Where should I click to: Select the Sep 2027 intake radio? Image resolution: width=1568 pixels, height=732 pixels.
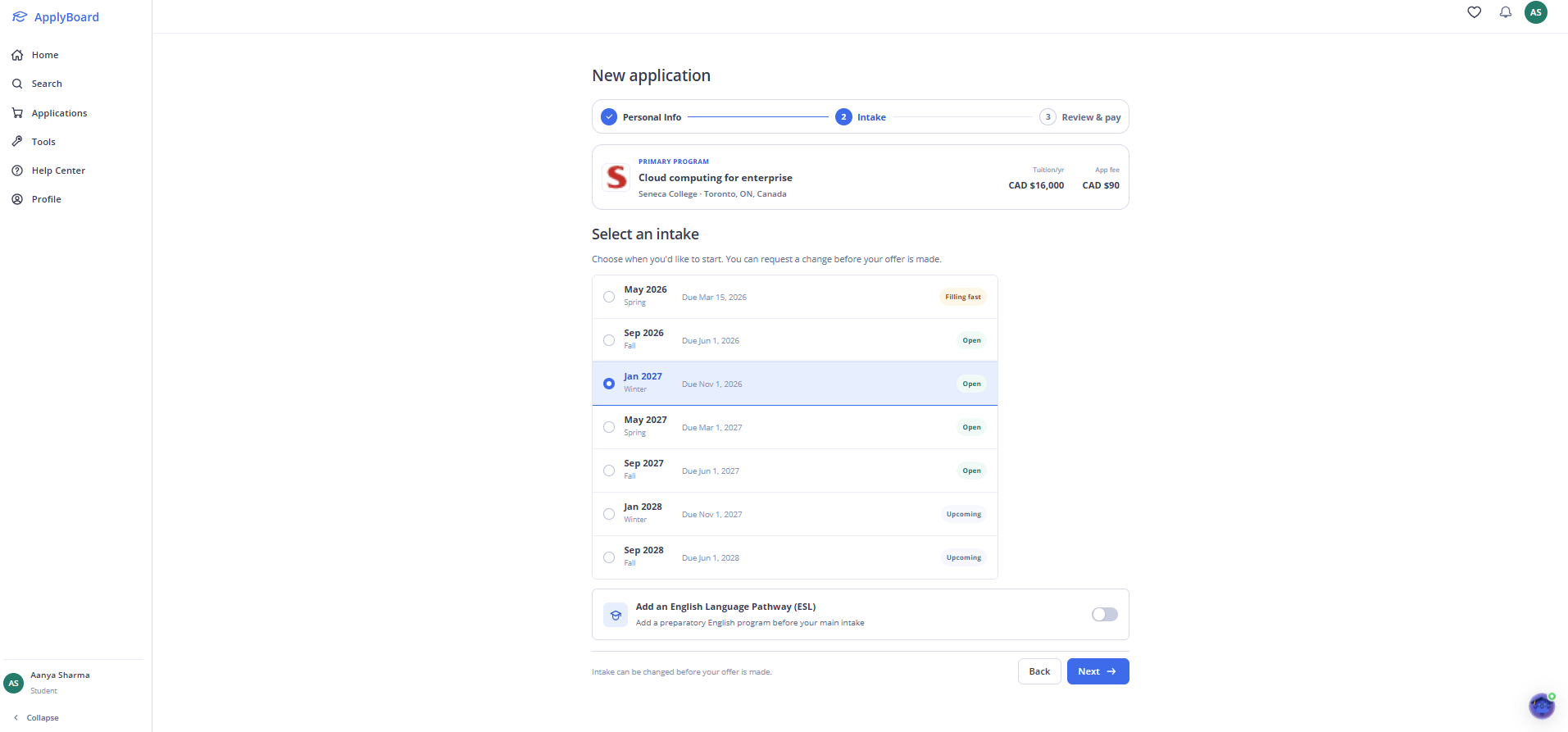pyautogui.click(x=609, y=471)
